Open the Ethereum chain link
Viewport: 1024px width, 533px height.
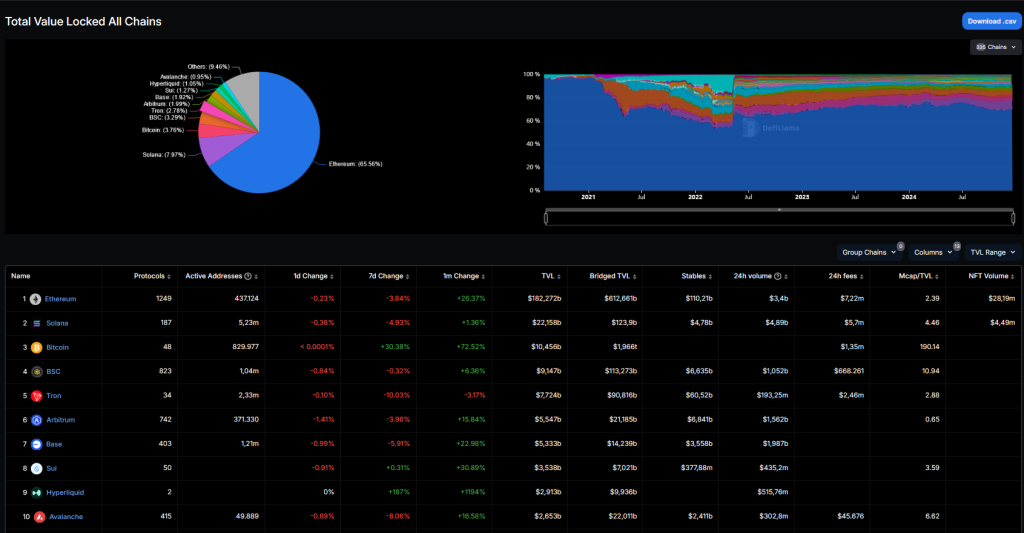61,299
